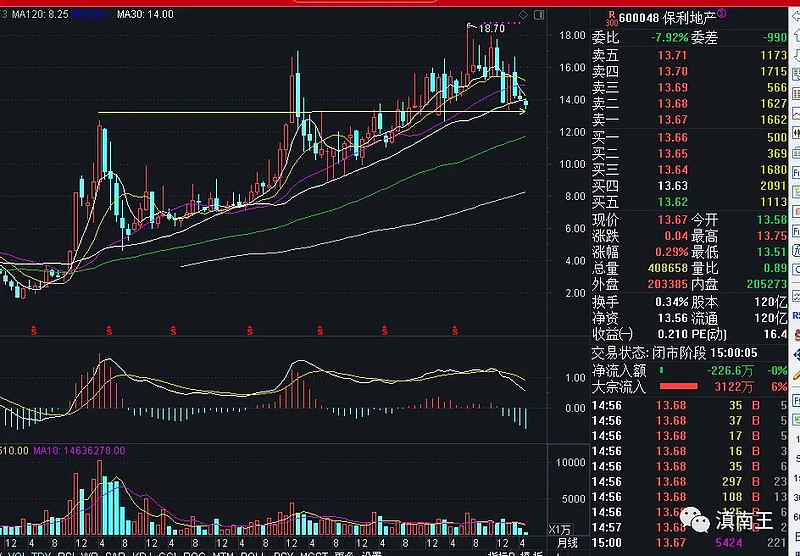Select 买一 price 13.66

pyautogui.click(x=672, y=138)
